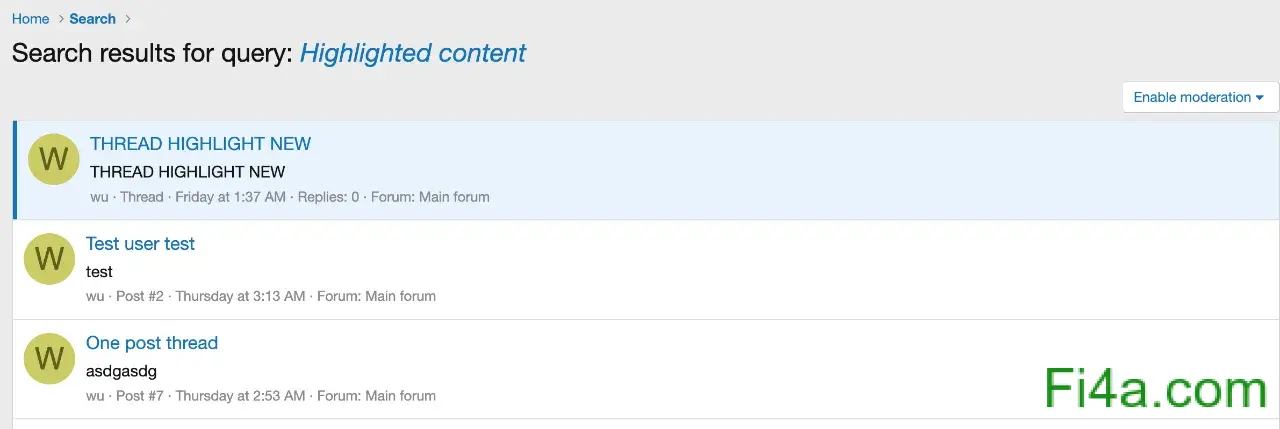The image size is (1280, 429).
Task: Click the wu author of Post #7
Action: [95, 396]
